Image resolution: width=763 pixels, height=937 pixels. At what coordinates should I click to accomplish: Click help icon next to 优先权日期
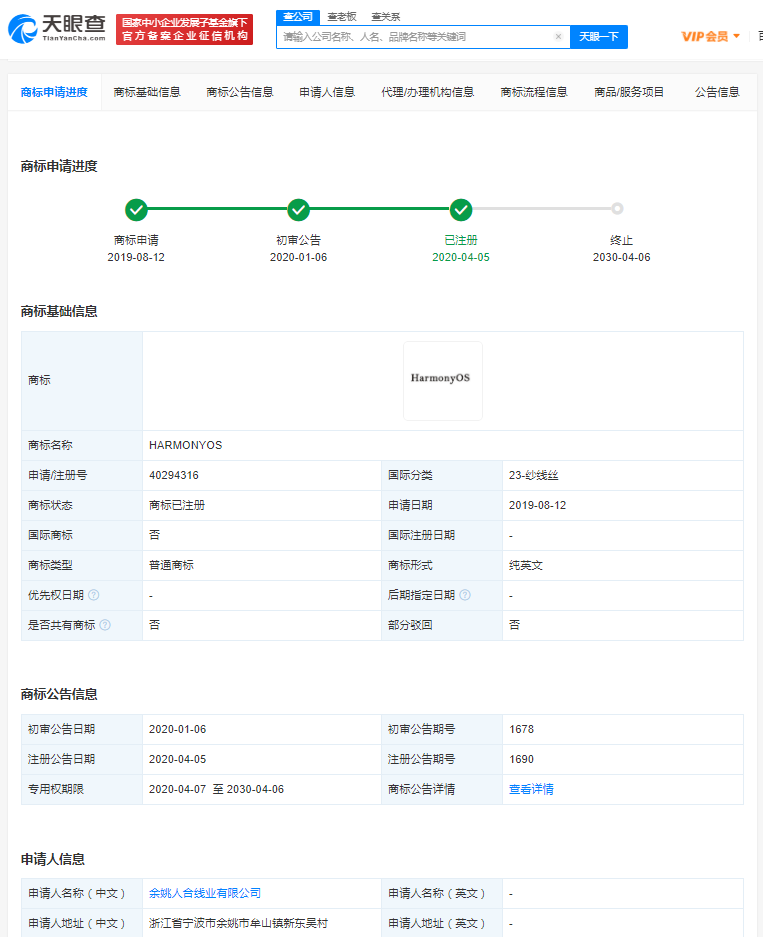coord(94,595)
